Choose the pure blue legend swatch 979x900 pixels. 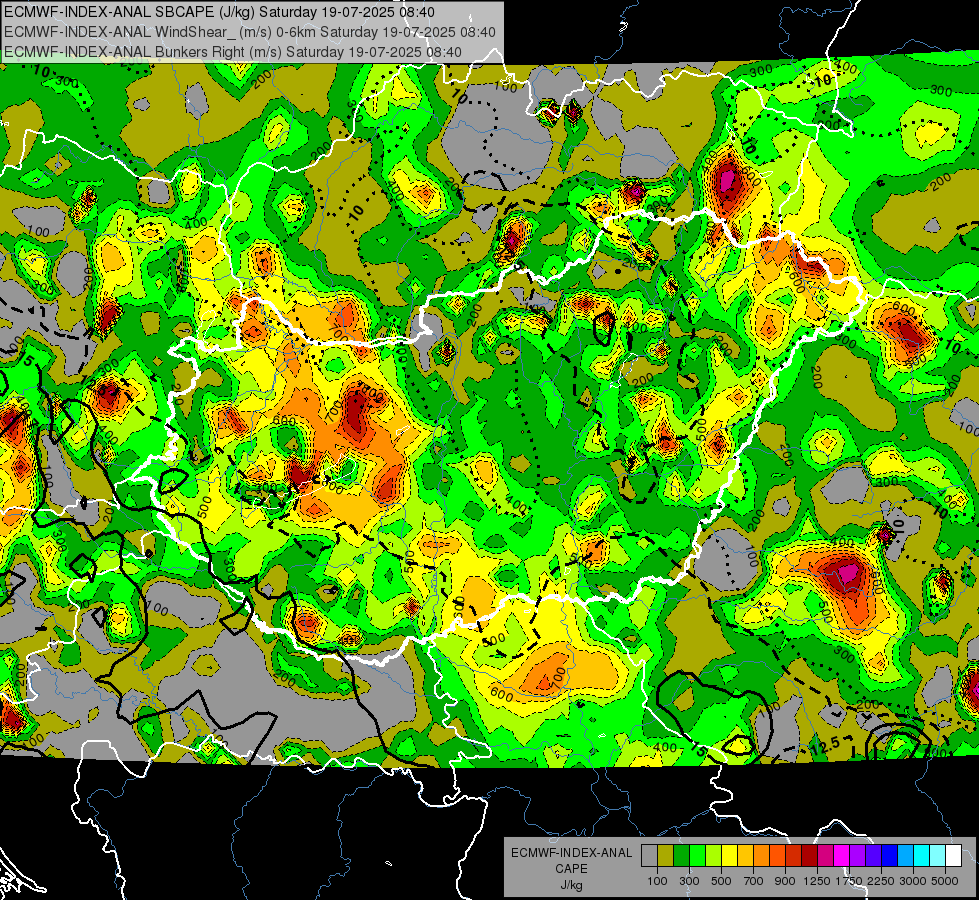(890, 855)
